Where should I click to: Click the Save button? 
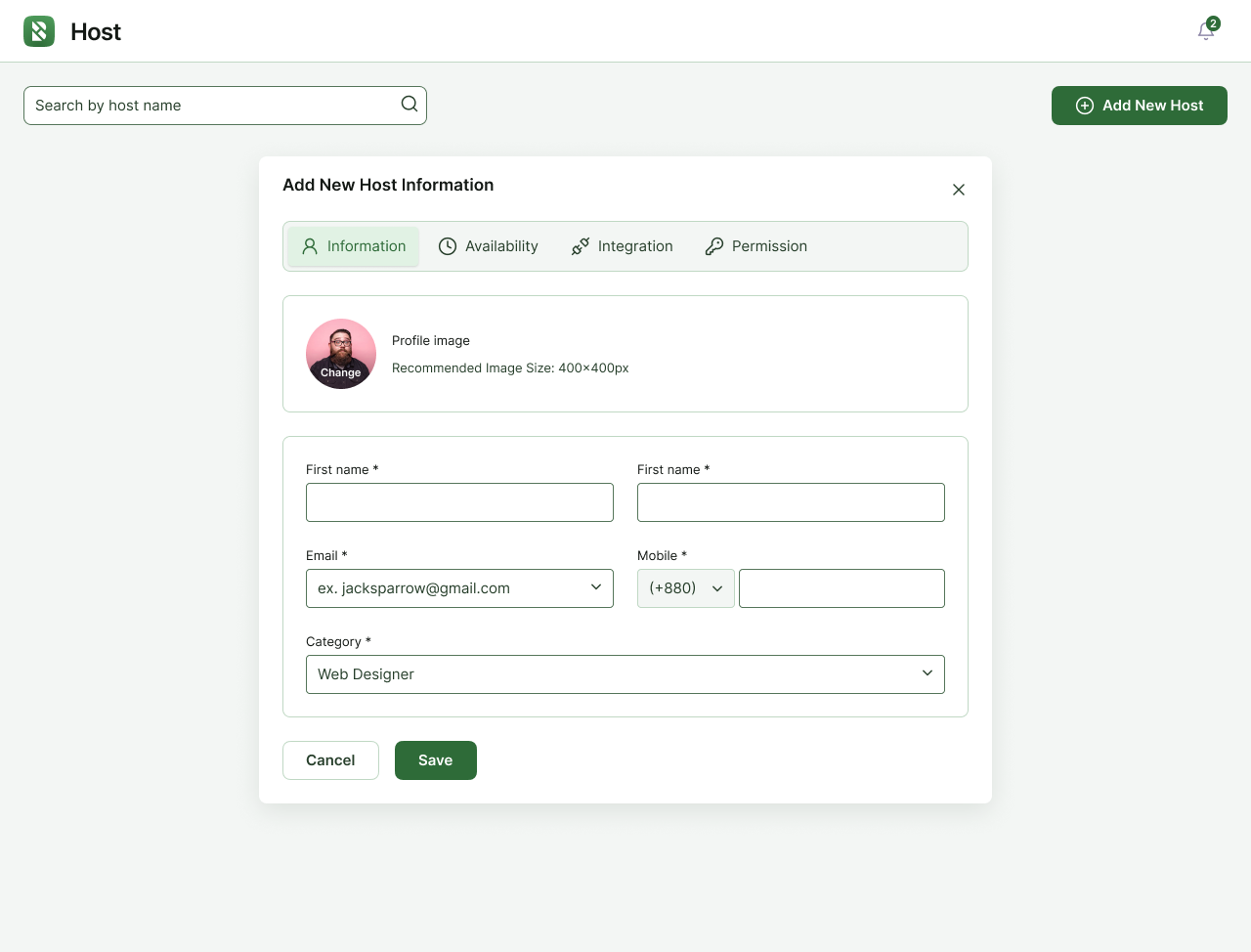pos(436,760)
